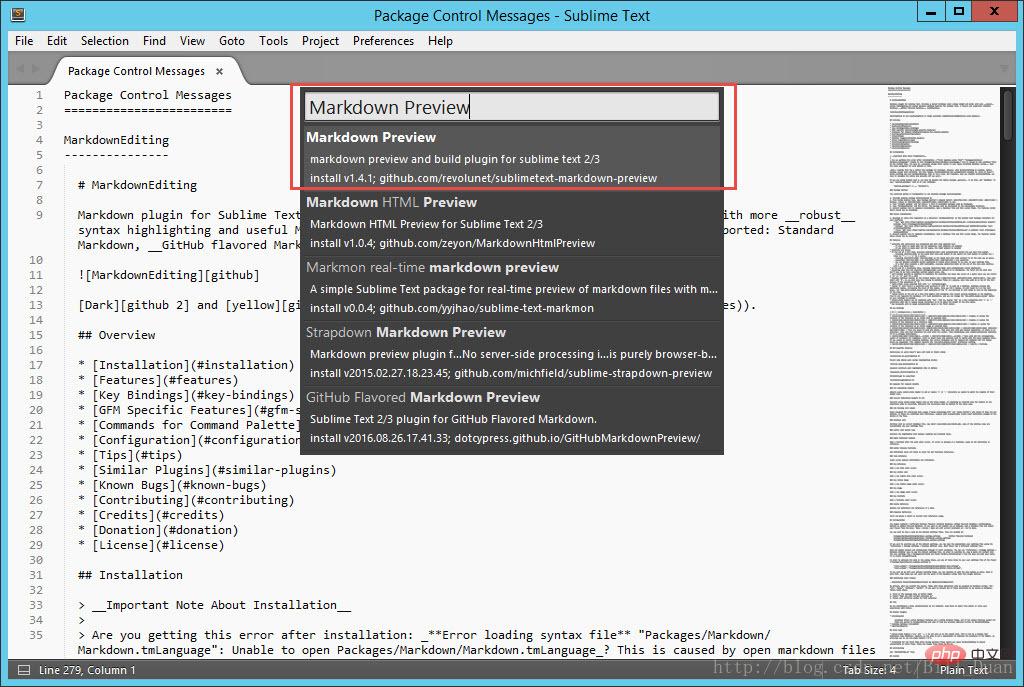Viewport: 1024px width, 687px height.
Task: Open the File menu
Action: [24, 40]
